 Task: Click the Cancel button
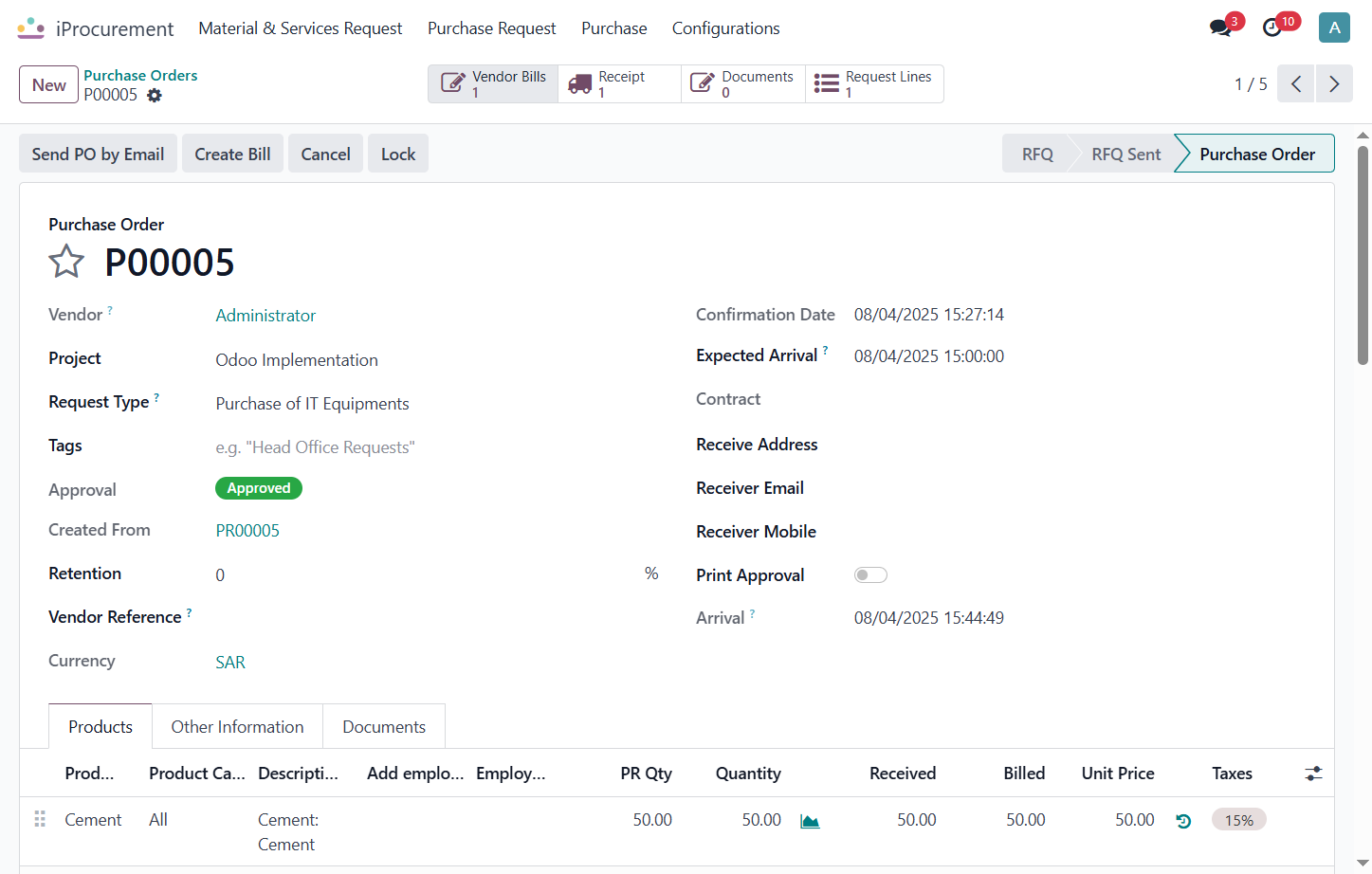click(x=325, y=154)
